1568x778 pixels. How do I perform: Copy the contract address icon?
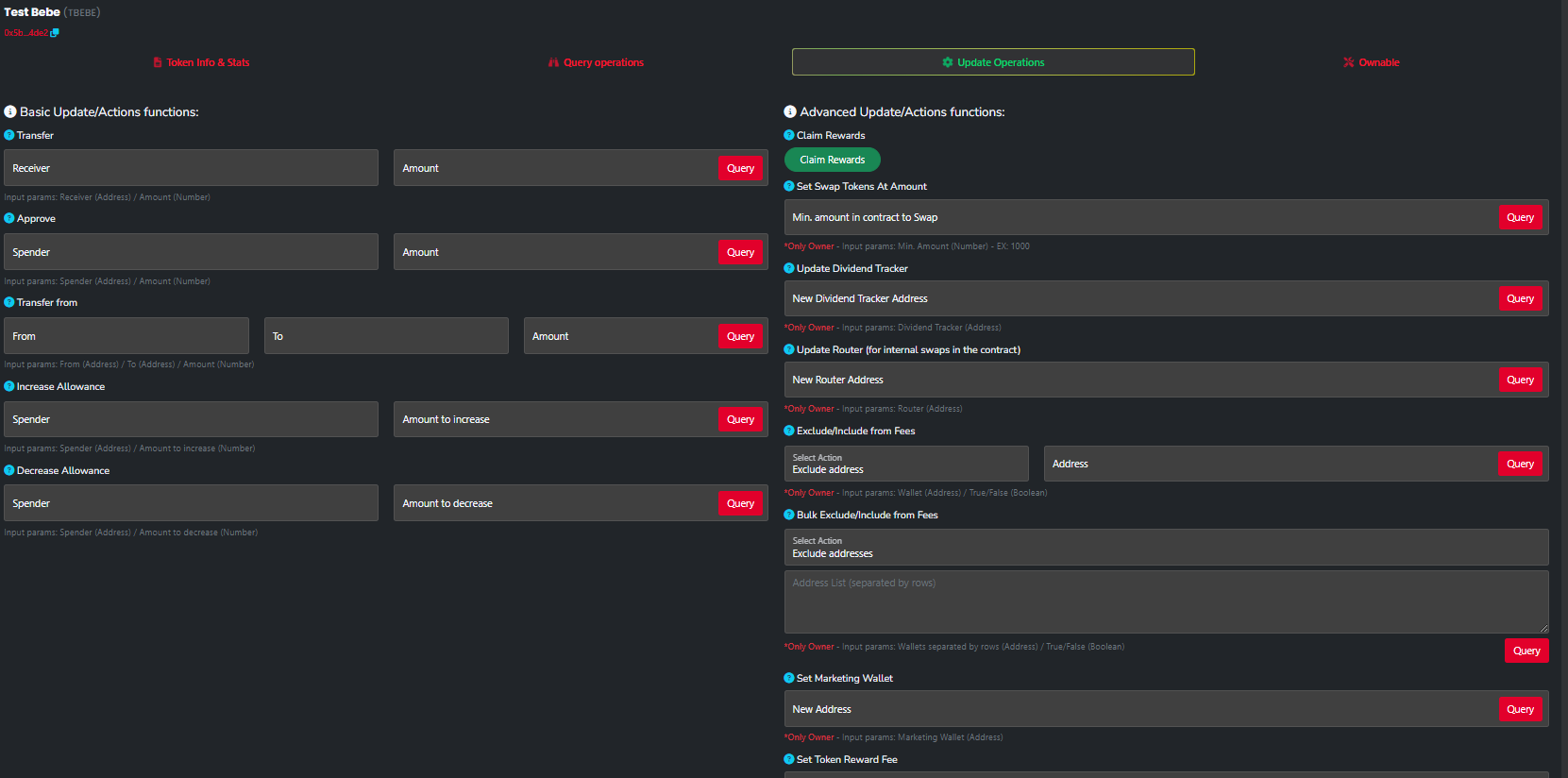[x=55, y=33]
